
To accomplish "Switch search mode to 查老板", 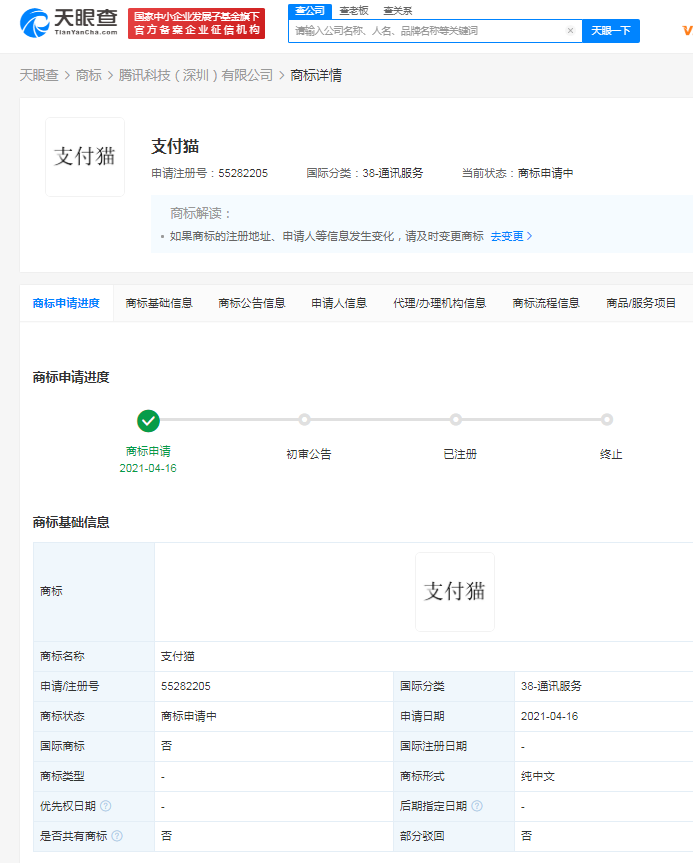I will pyautogui.click(x=354, y=10).
